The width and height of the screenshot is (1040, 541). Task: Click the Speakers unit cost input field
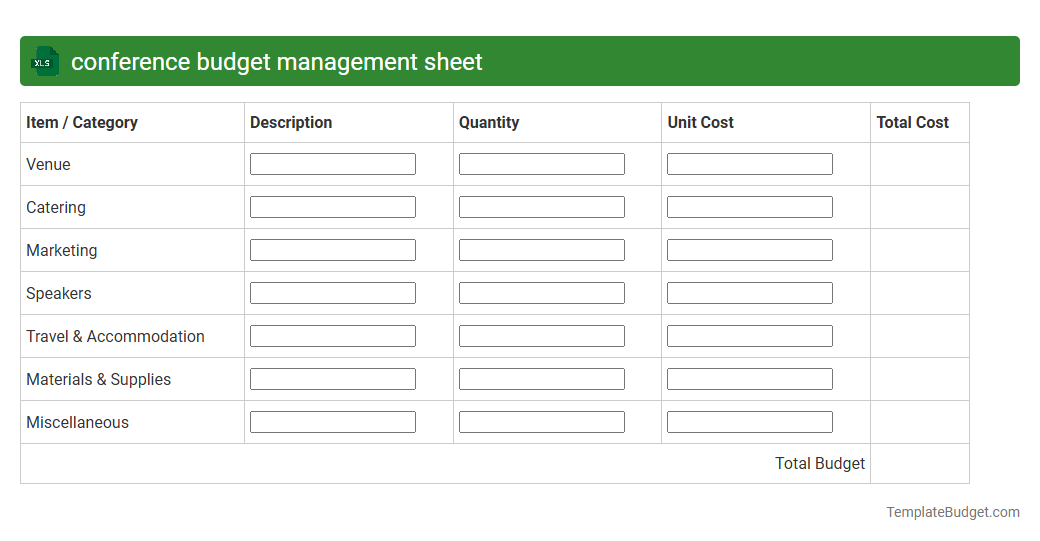click(750, 293)
